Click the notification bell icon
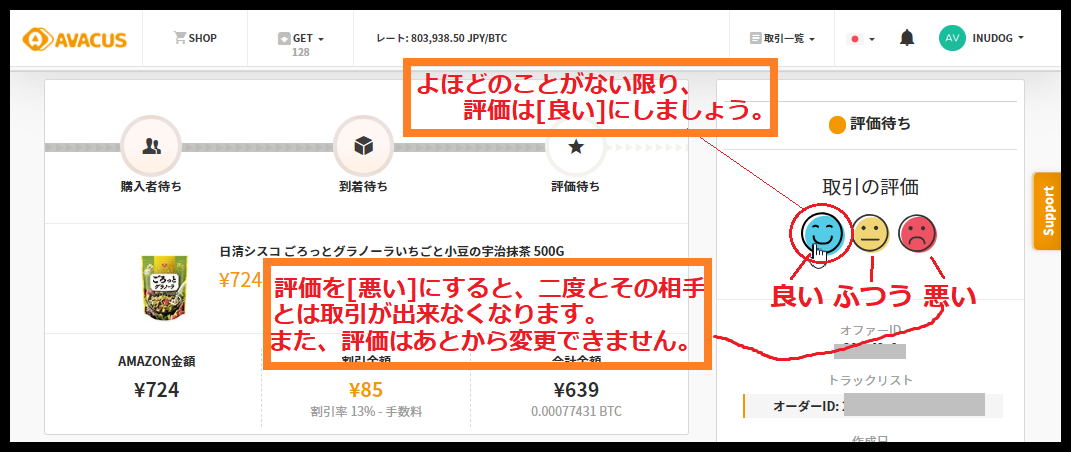Viewport: 1071px width, 452px height. coord(907,39)
